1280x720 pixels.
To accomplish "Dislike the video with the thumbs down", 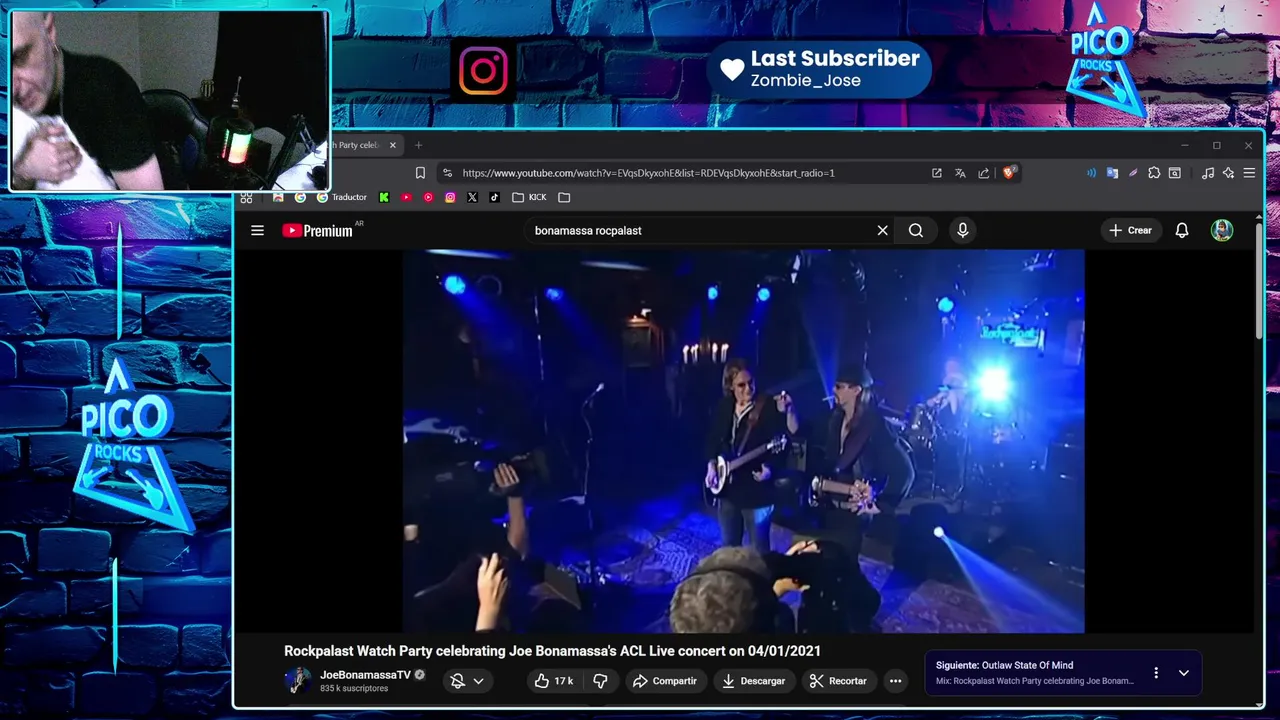I will (x=600, y=681).
